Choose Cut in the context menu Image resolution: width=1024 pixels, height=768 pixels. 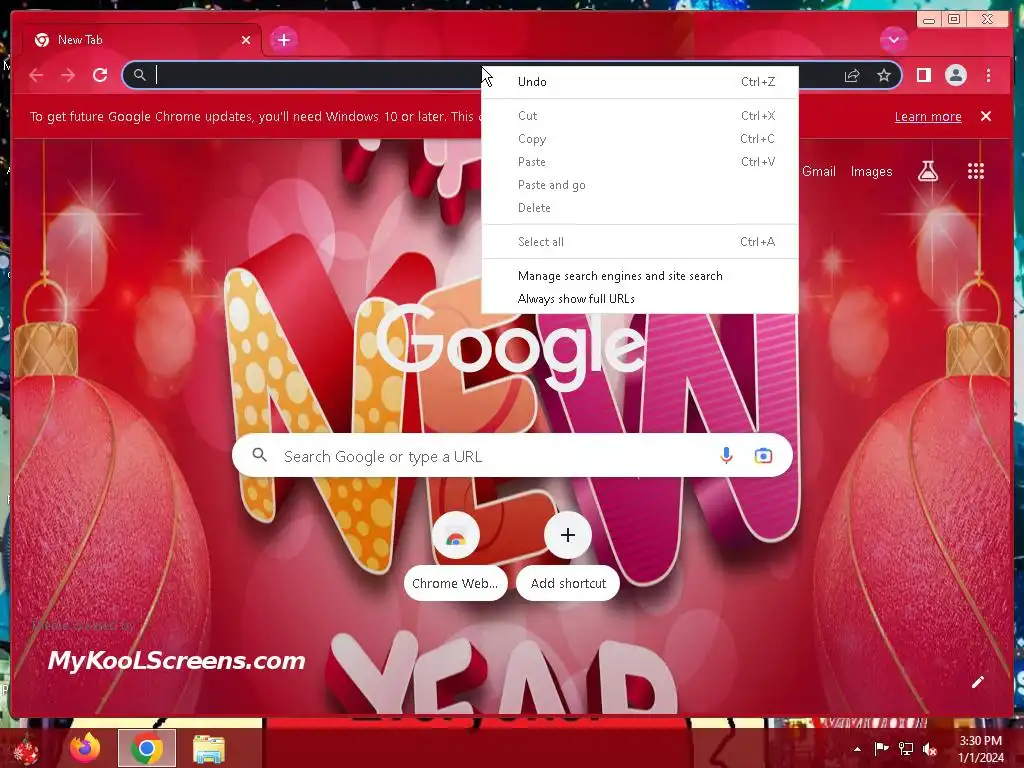(640, 116)
